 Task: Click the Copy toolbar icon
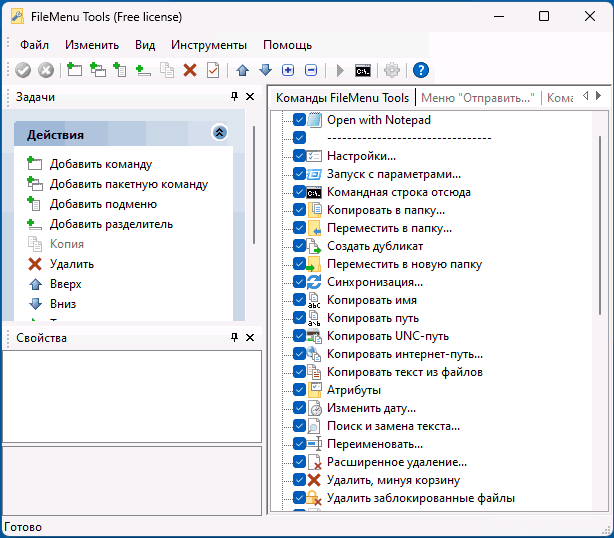click(167, 70)
